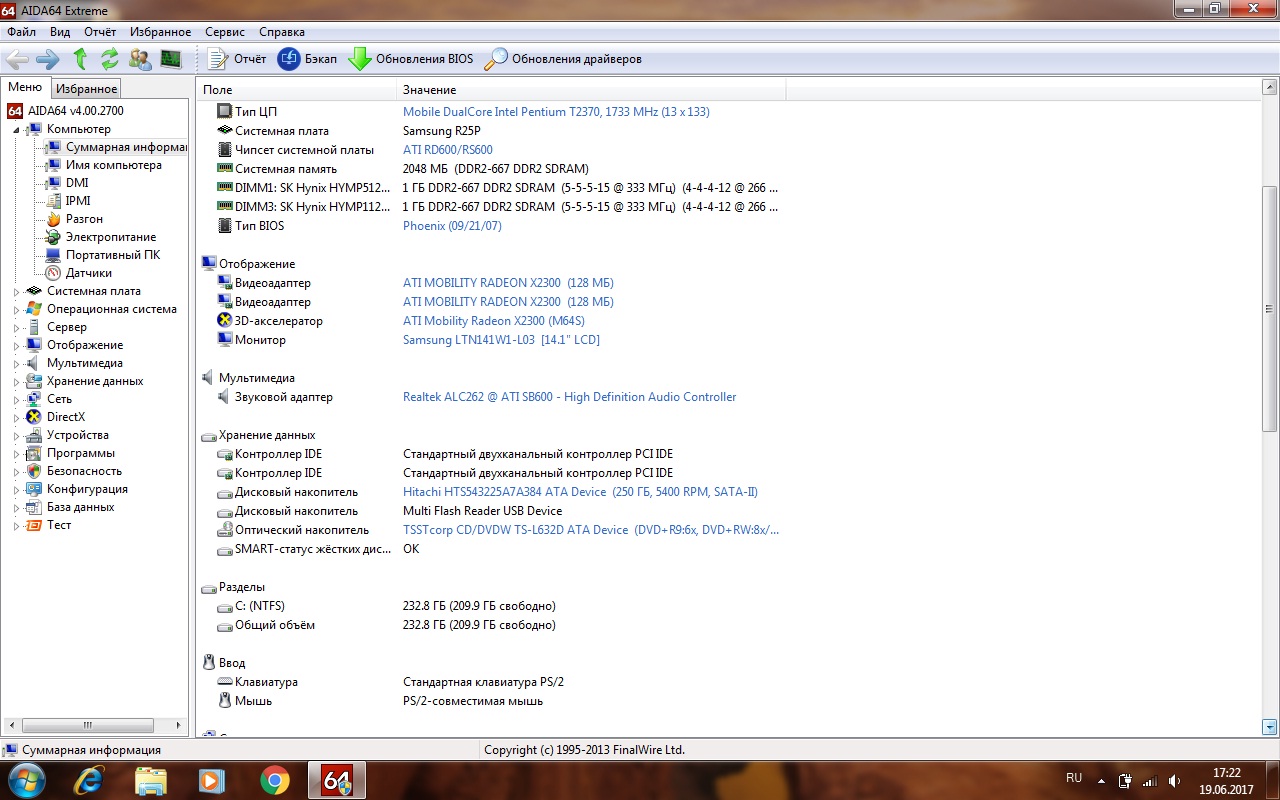This screenshot has width=1280, height=800.
Task: Open the Файл menu
Action: (x=21, y=32)
